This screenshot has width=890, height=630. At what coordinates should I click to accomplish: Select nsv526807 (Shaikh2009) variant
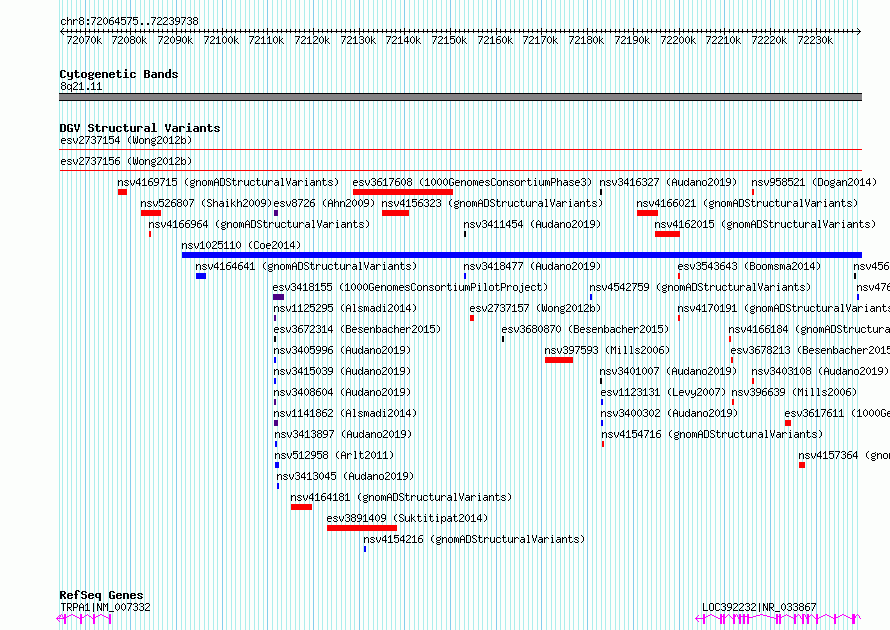(206, 203)
